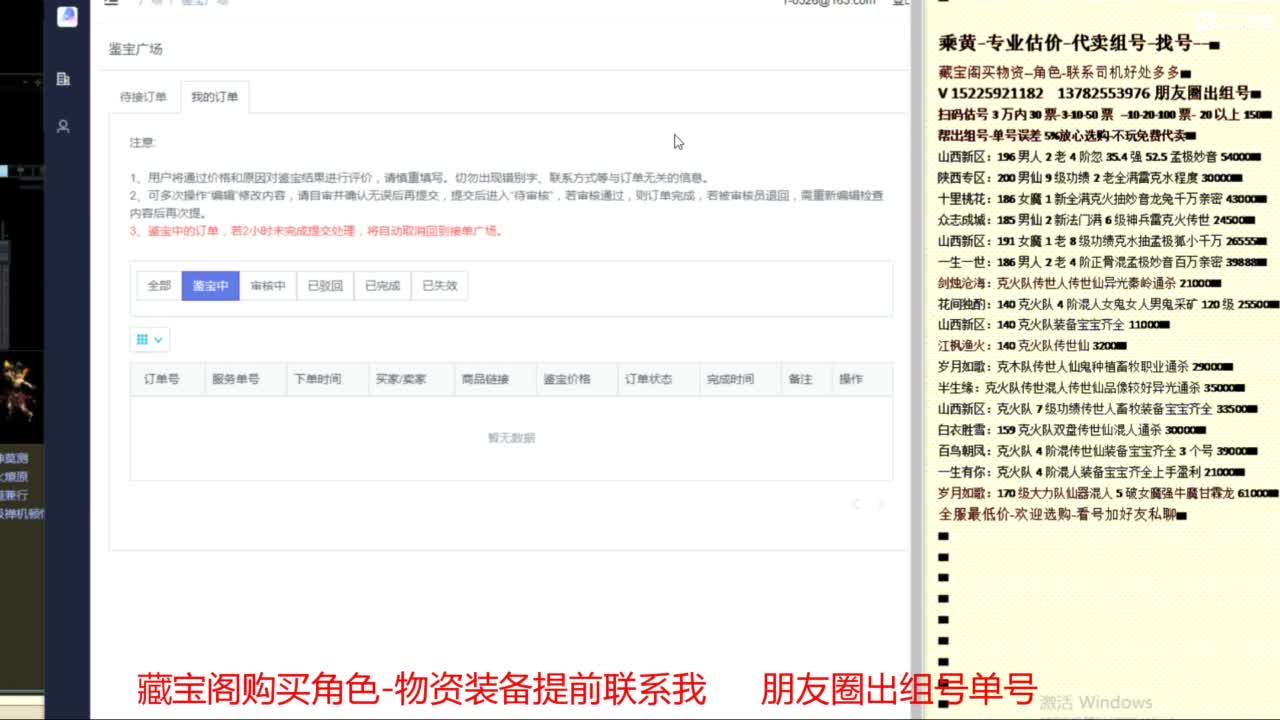Click the red note about 2小时 auto-cancel
Image resolution: width=1280 pixels, height=720 pixels.
(x=316, y=231)
